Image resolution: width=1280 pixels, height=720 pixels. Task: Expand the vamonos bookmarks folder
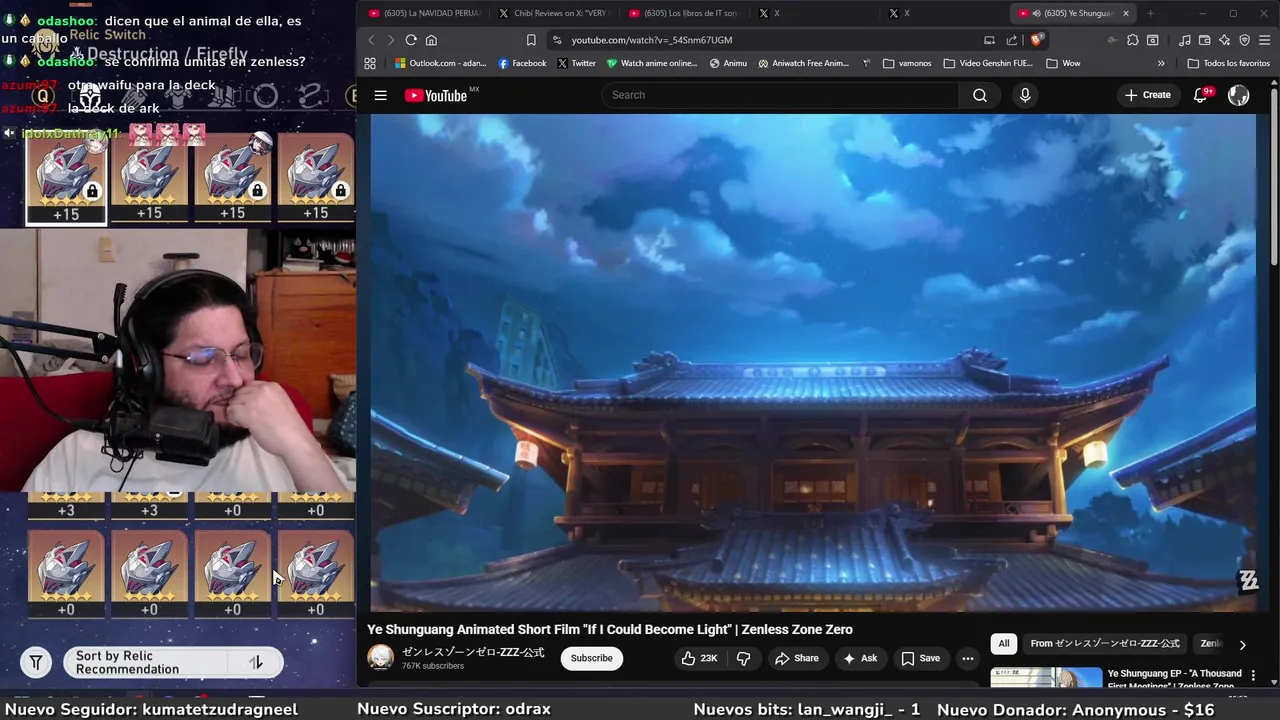point(907,63)
